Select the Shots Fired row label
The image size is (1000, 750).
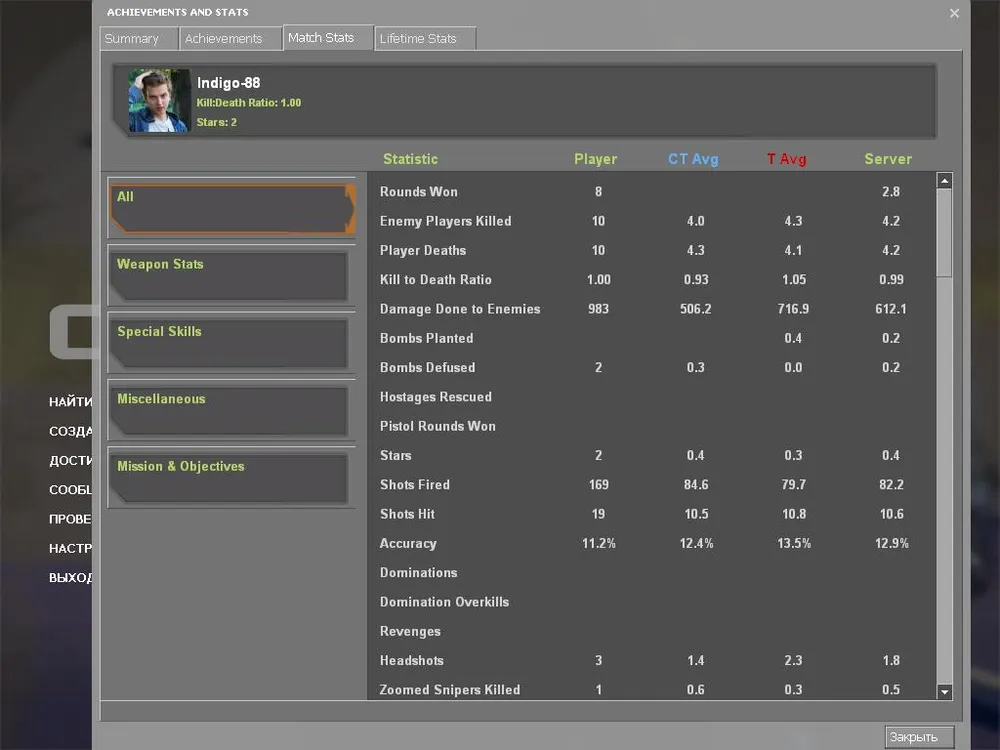point(415,485)
